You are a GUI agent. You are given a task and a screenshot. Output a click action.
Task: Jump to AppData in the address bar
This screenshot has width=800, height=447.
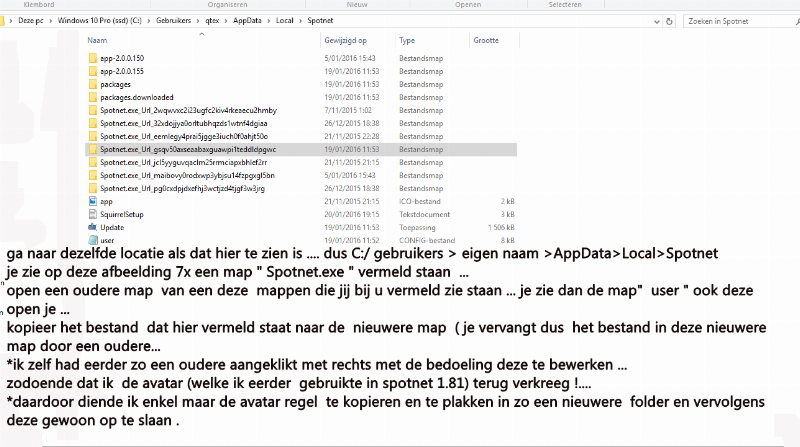pos(247,21)
